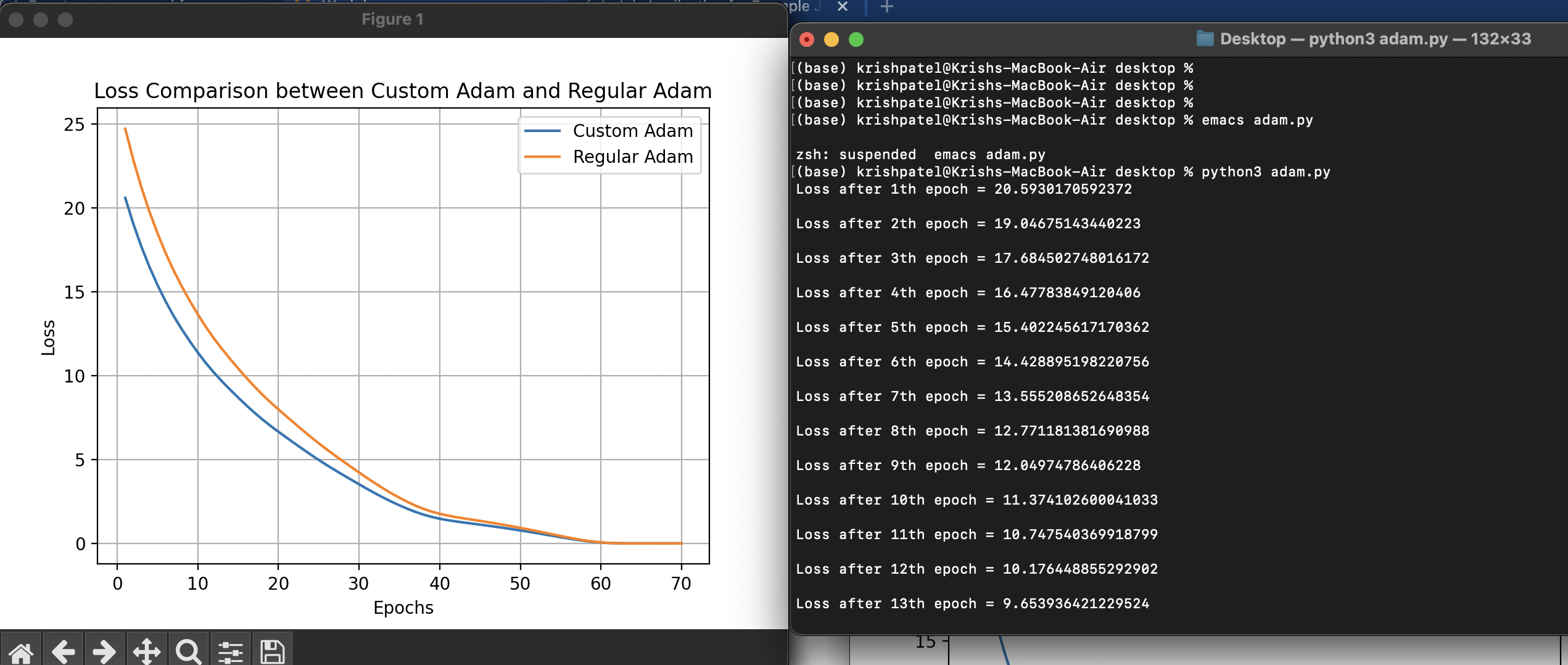Click loss line for 12th epoch
The height and width of the screenshot is (665, 1568).
(x=976, y=569)
